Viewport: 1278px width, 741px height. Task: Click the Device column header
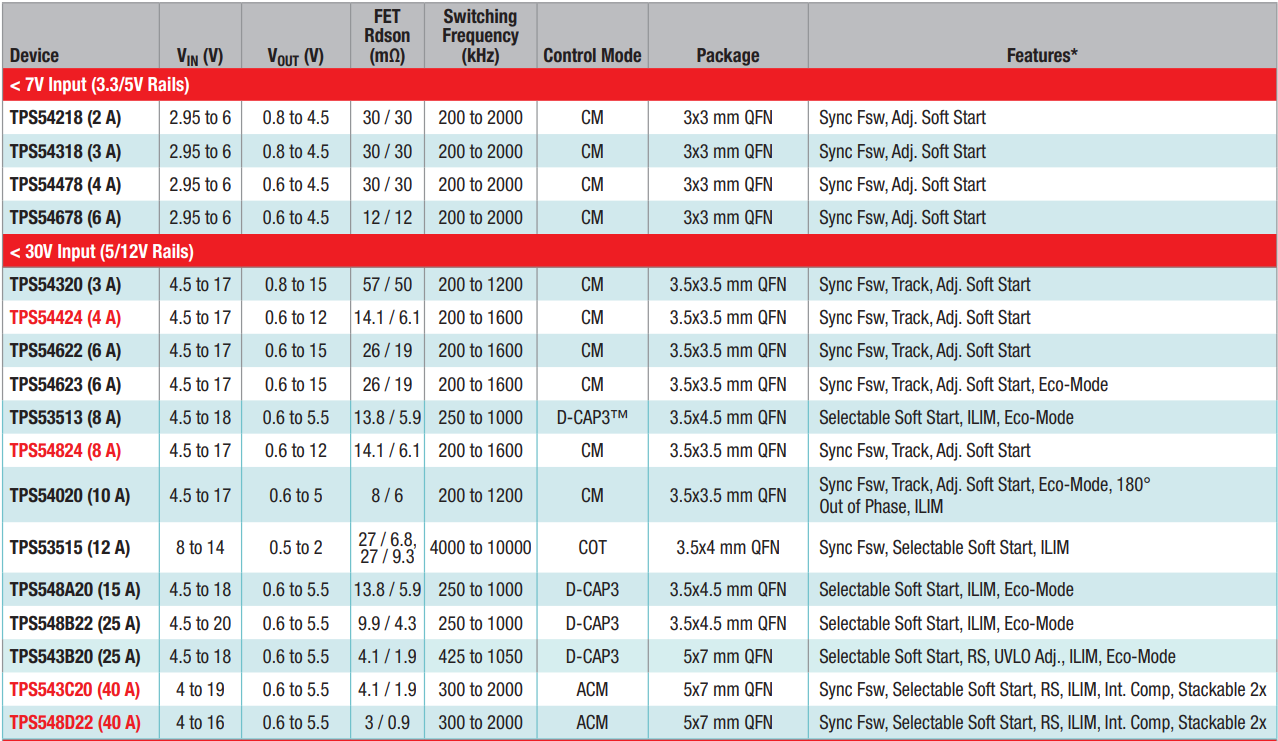(x=35, y=56)
